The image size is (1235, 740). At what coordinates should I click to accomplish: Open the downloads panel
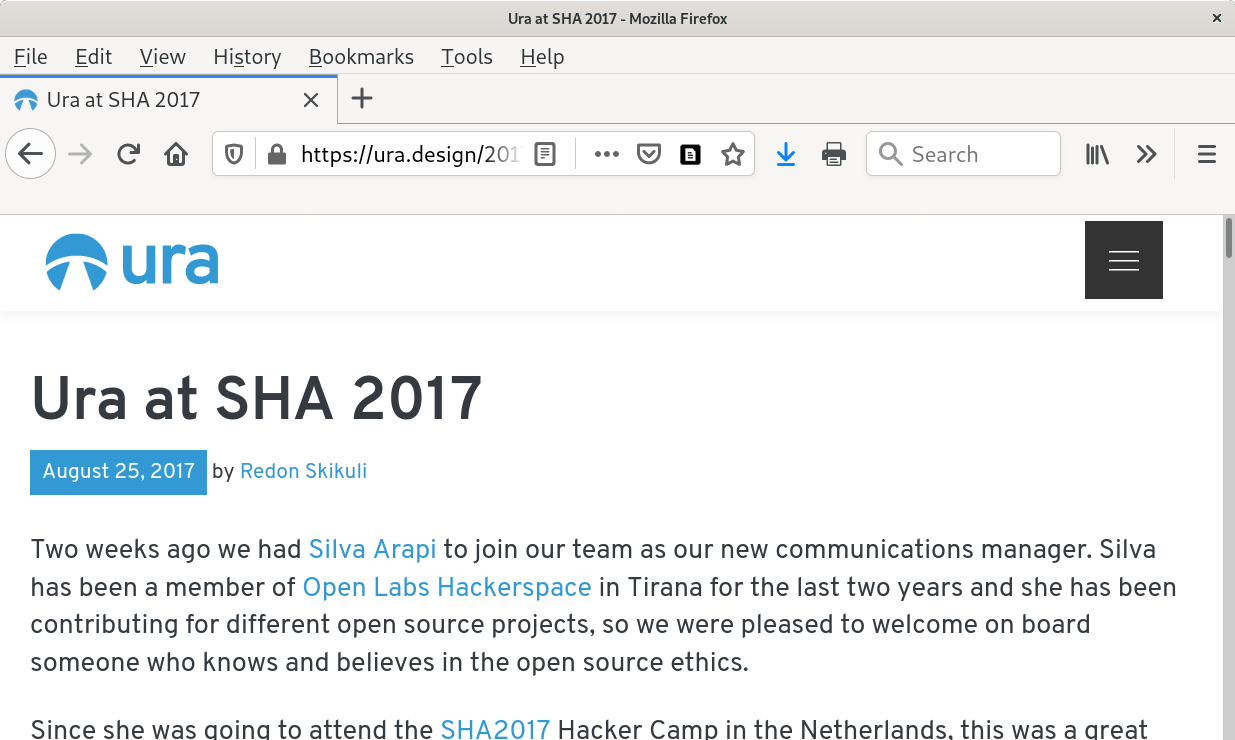786,154
